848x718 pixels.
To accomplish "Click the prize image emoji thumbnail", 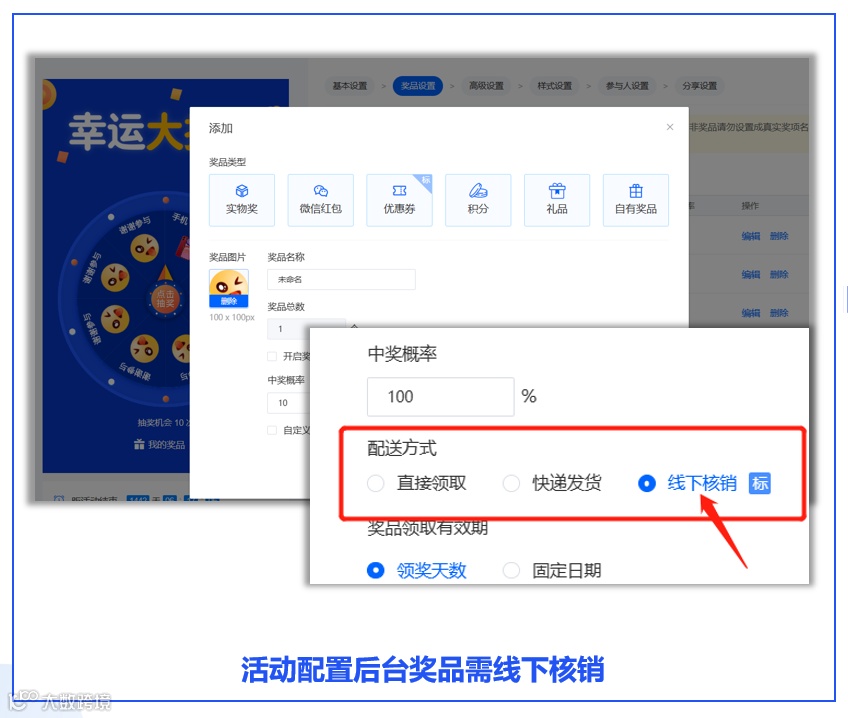I will click(x=229, y=288).
